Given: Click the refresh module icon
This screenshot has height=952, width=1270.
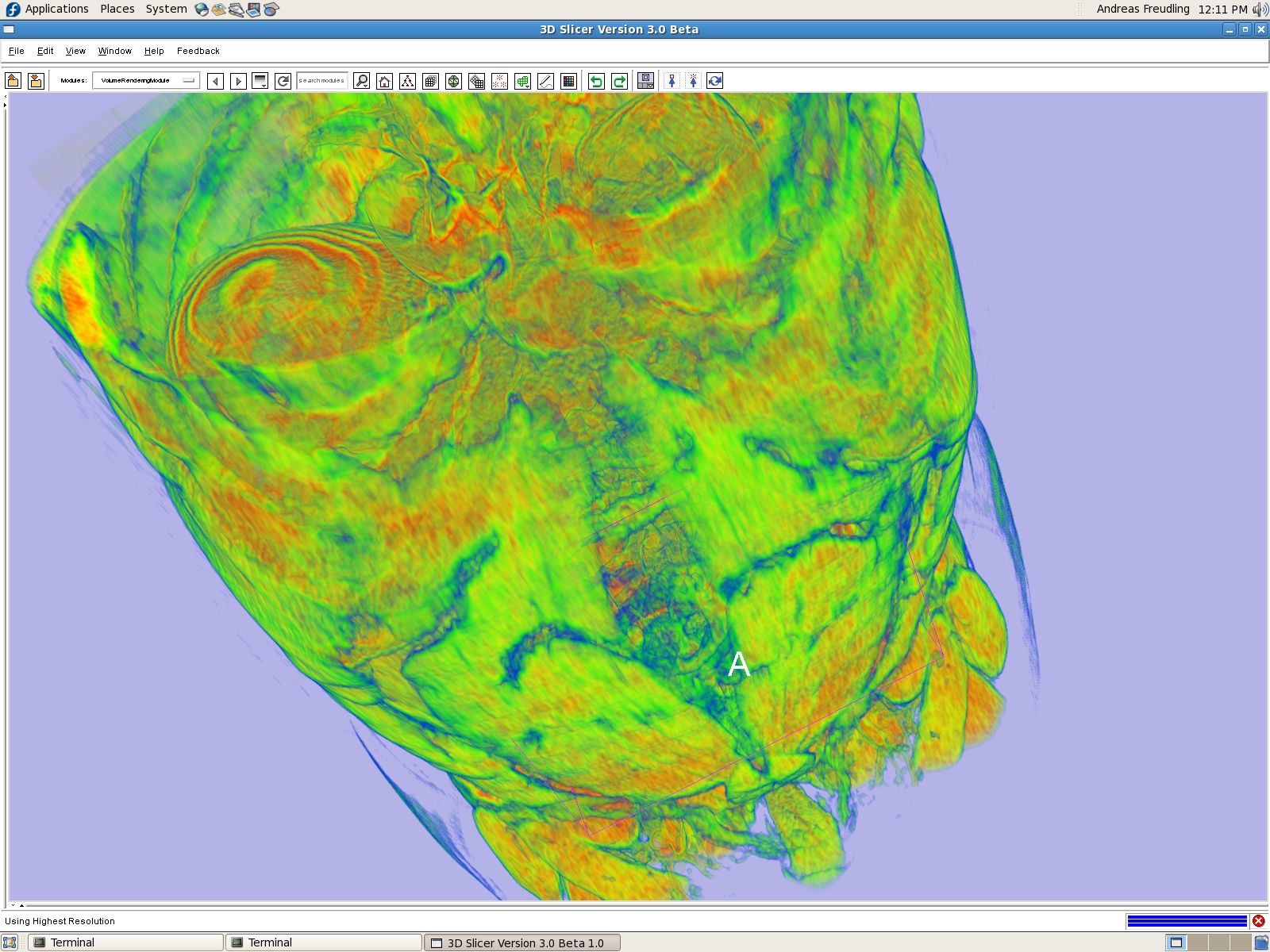Looking at the screenshot, I should 283,81.
